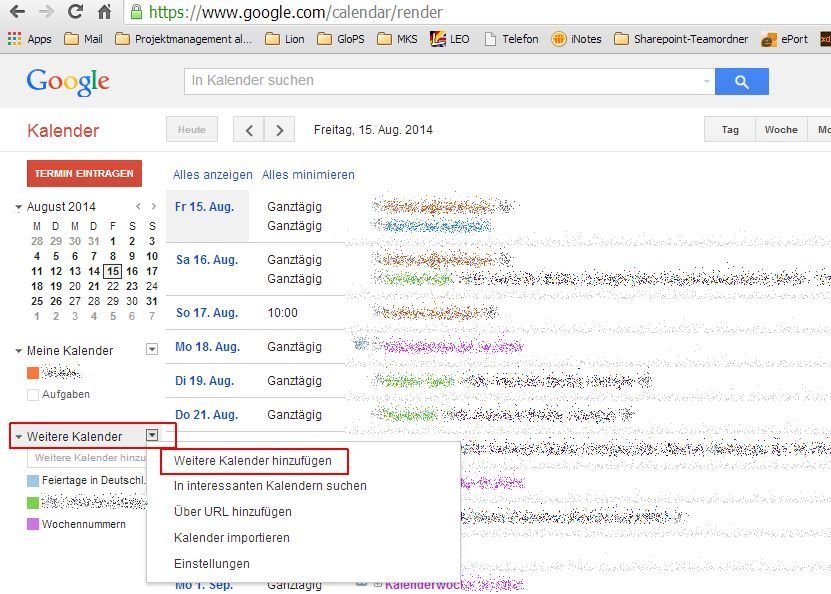
Task: Toggle the purple Wochennummern calendar swatch
Action: [x=33, y=524]
